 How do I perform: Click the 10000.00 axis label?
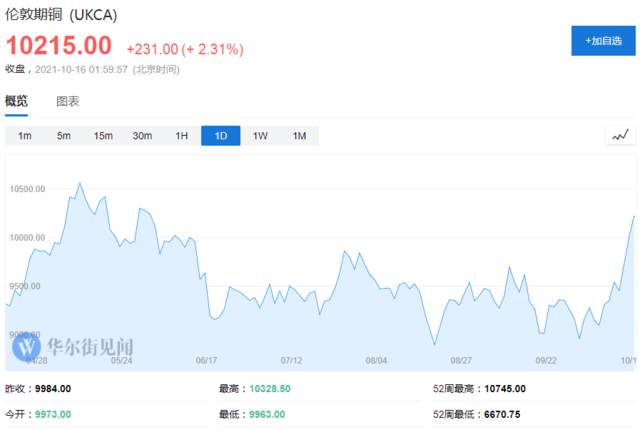[27, 237]
